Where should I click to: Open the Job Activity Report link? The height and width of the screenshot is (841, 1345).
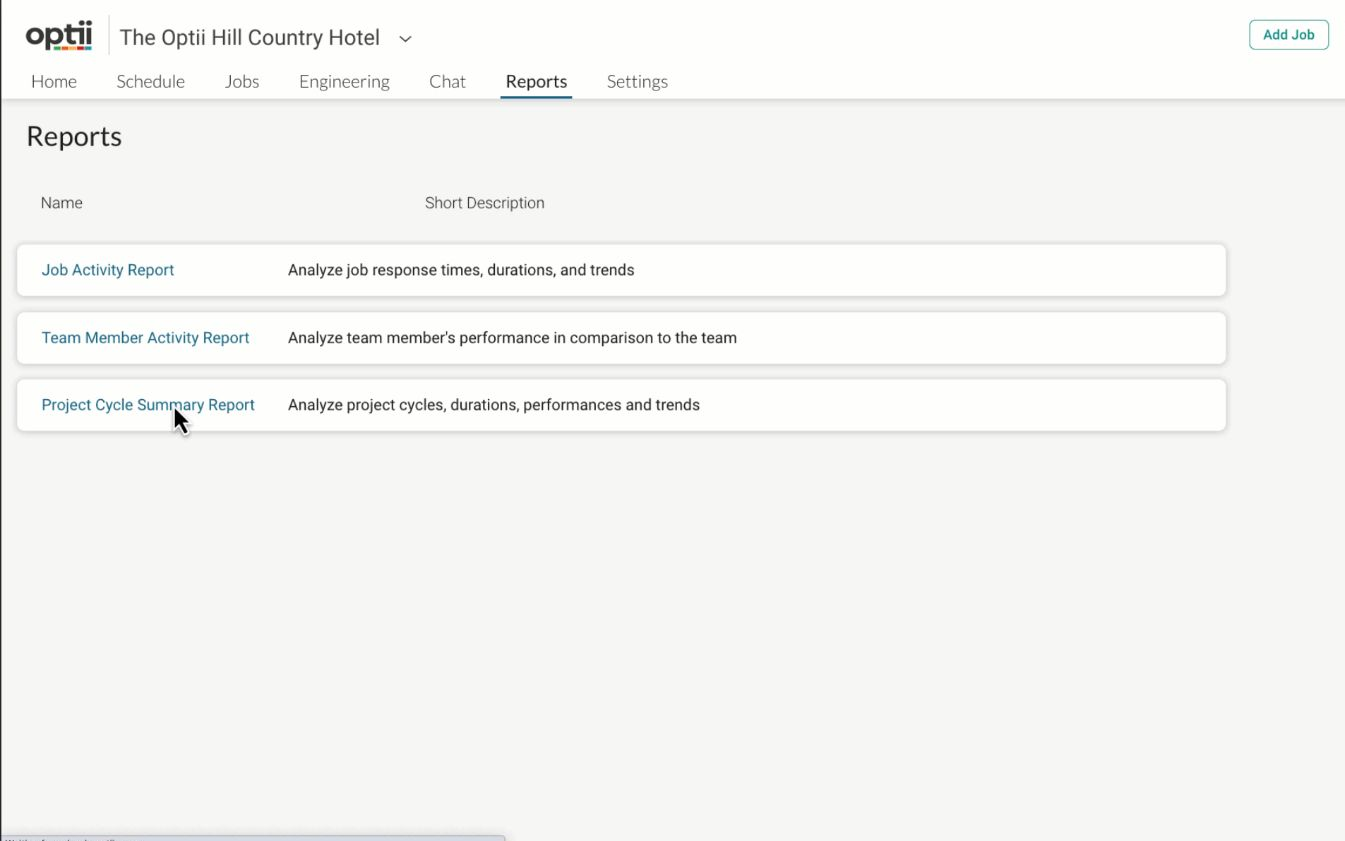[x=108, y=270]
